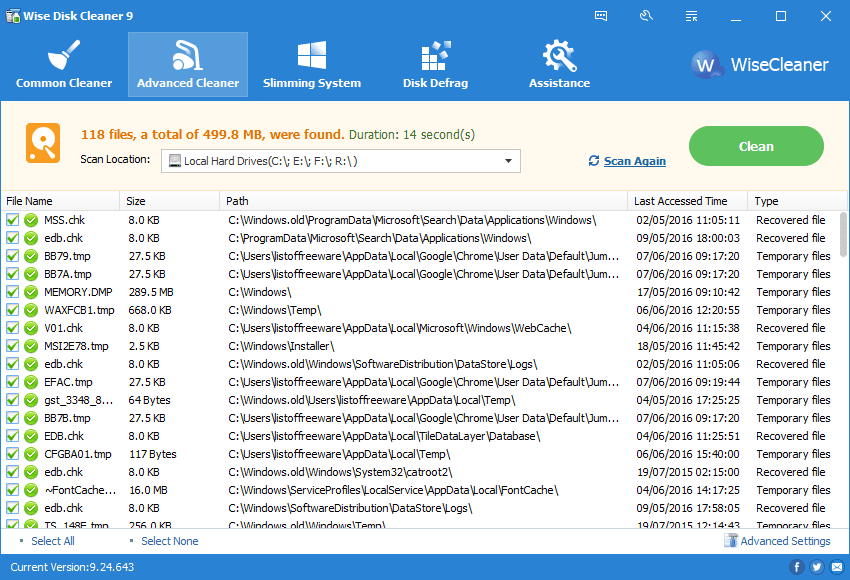This screenshot has height=580, width=850.
Task: Click the date 06/06/2016 15:40:00
Action: click(x=688, y=454)
